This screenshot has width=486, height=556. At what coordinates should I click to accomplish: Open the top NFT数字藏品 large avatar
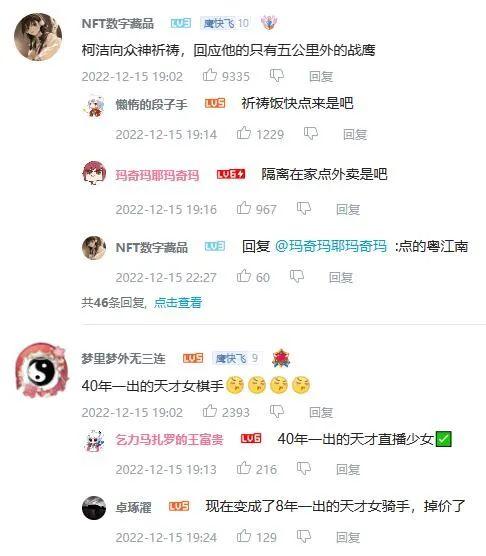pos(38,37)
